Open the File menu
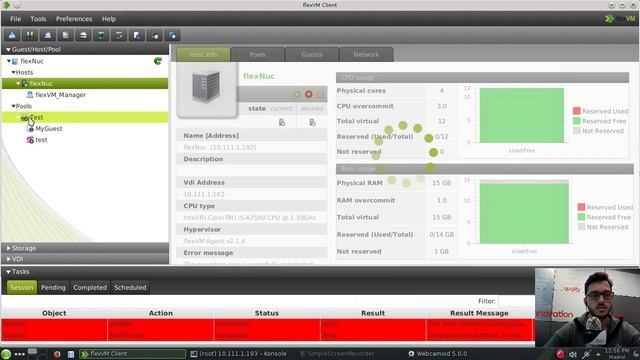The height and width of the screenshot is (360, 640). [x=16, y=19]
